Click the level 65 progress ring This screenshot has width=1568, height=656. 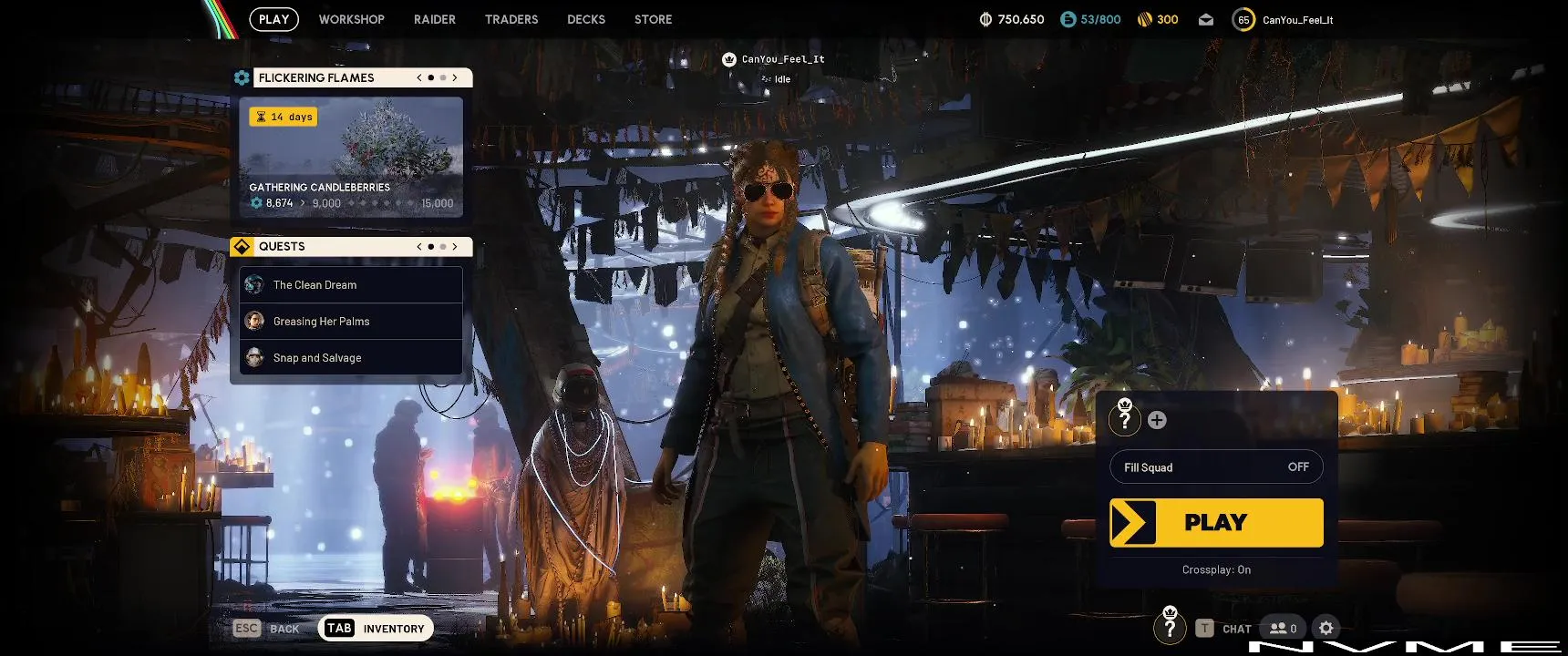point(1243,19)
